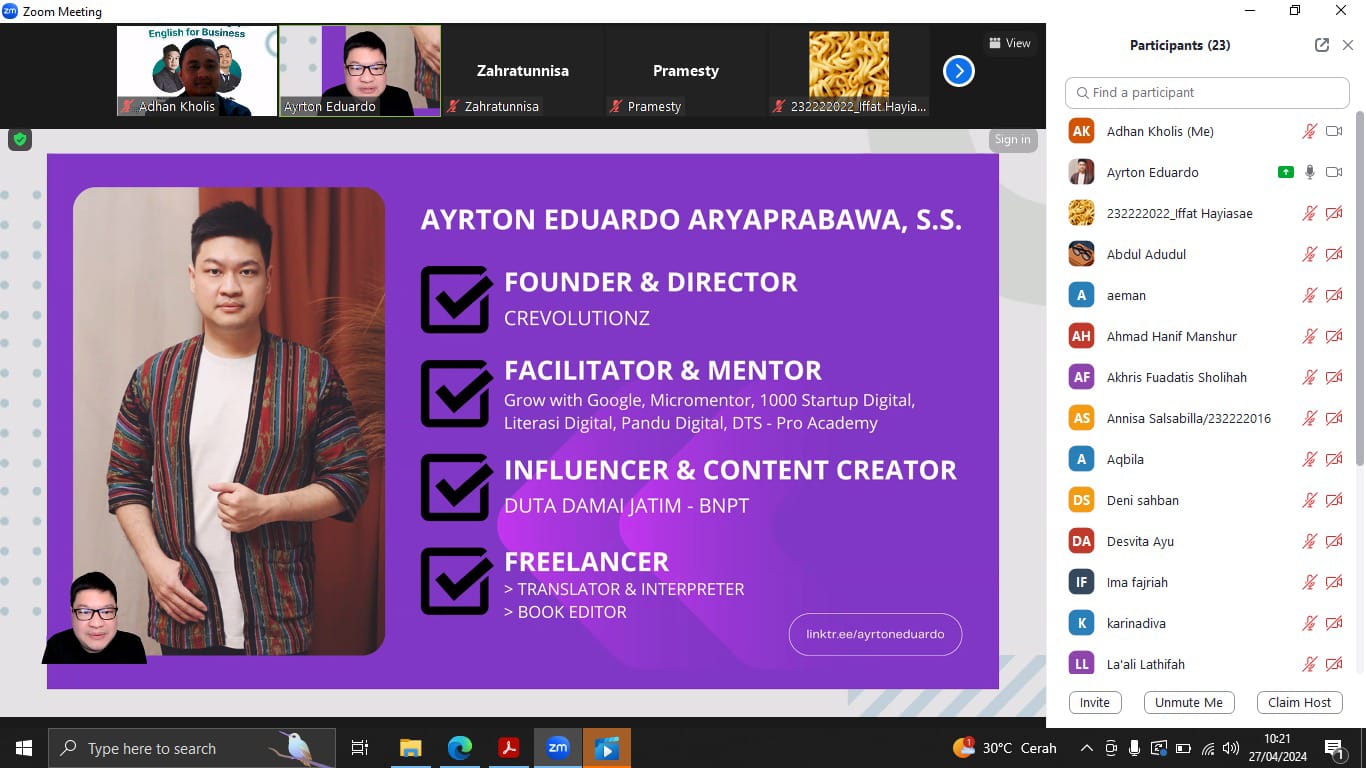Click the green encryption shield icon
This screenshot has height=768, width=1366.
click(x=20, y=139)
